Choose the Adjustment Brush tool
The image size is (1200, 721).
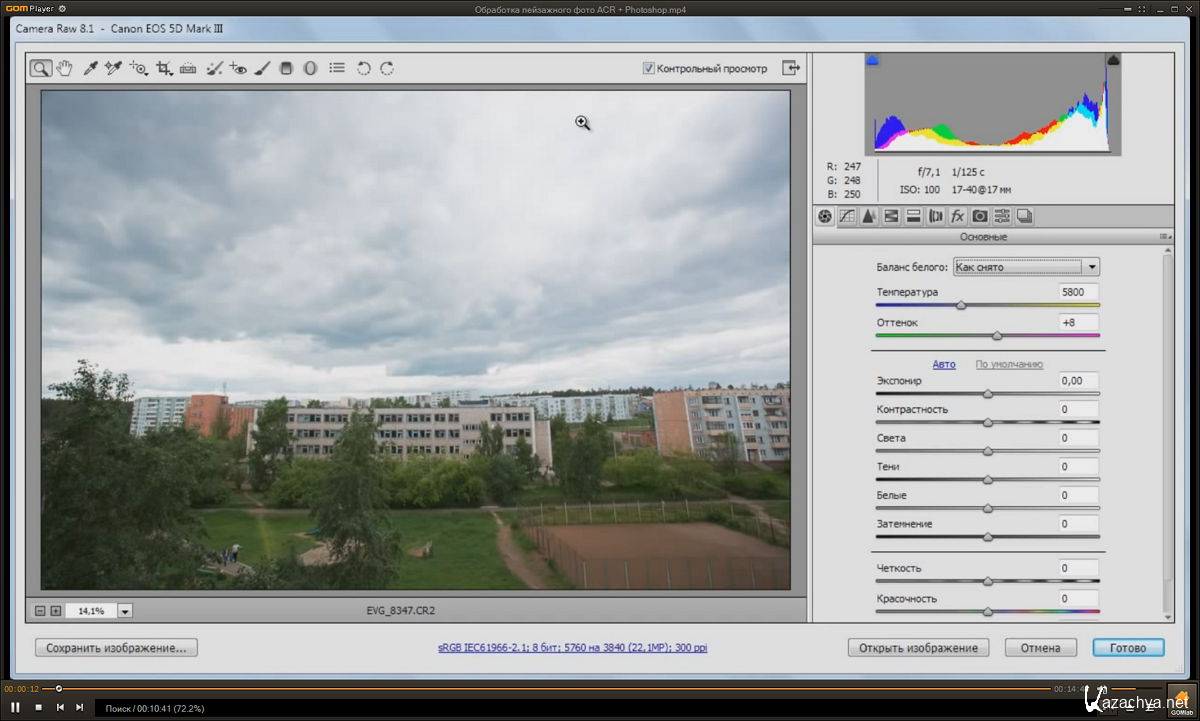[x=262, y=69]
